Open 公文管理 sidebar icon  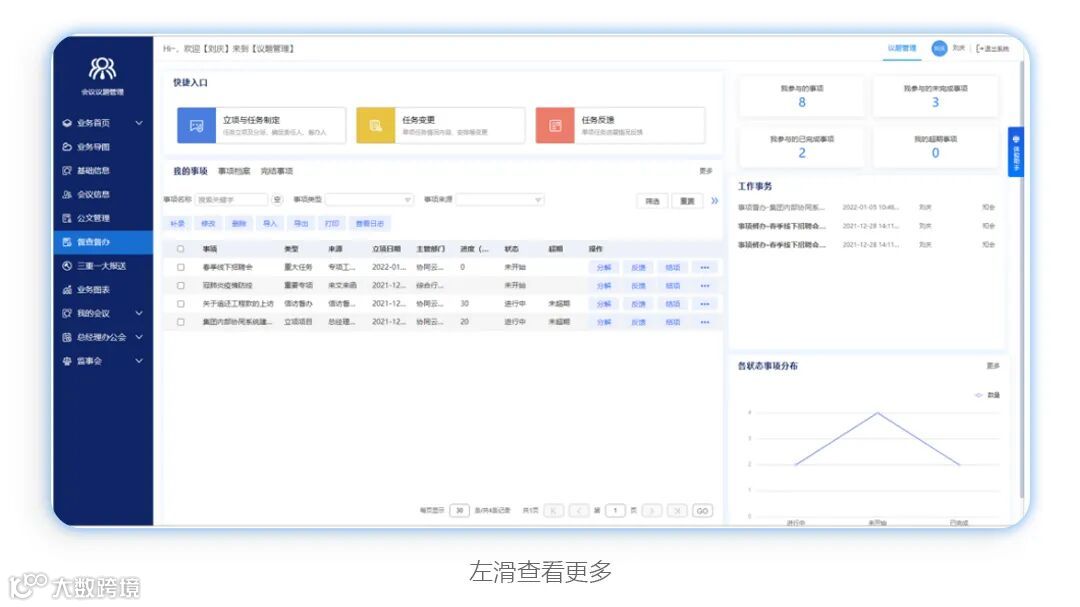click(x=67, y=218)
